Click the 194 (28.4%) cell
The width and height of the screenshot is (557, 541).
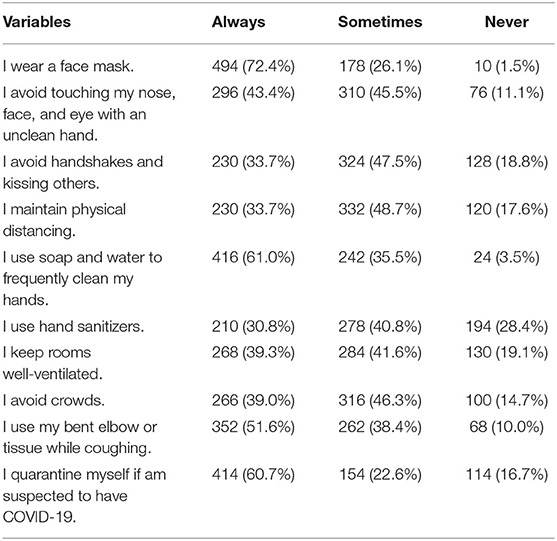pos(507,326)
